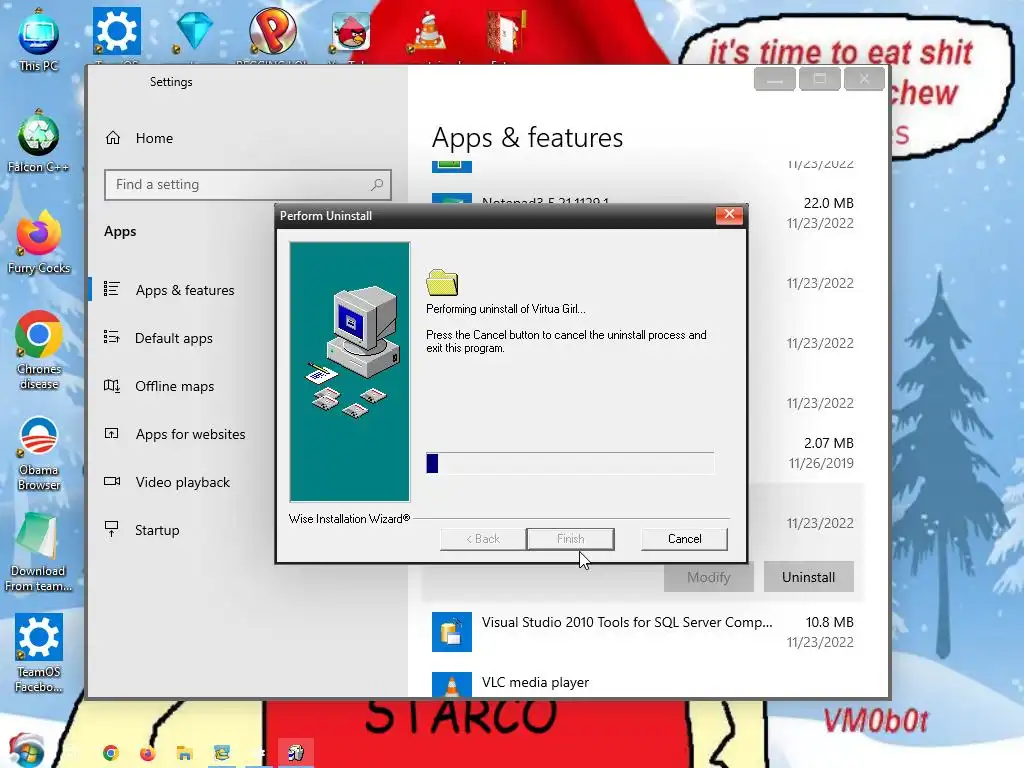1024x768 pixels.
Task: Click the Back button in wizard
Action: tap(483, 539)
